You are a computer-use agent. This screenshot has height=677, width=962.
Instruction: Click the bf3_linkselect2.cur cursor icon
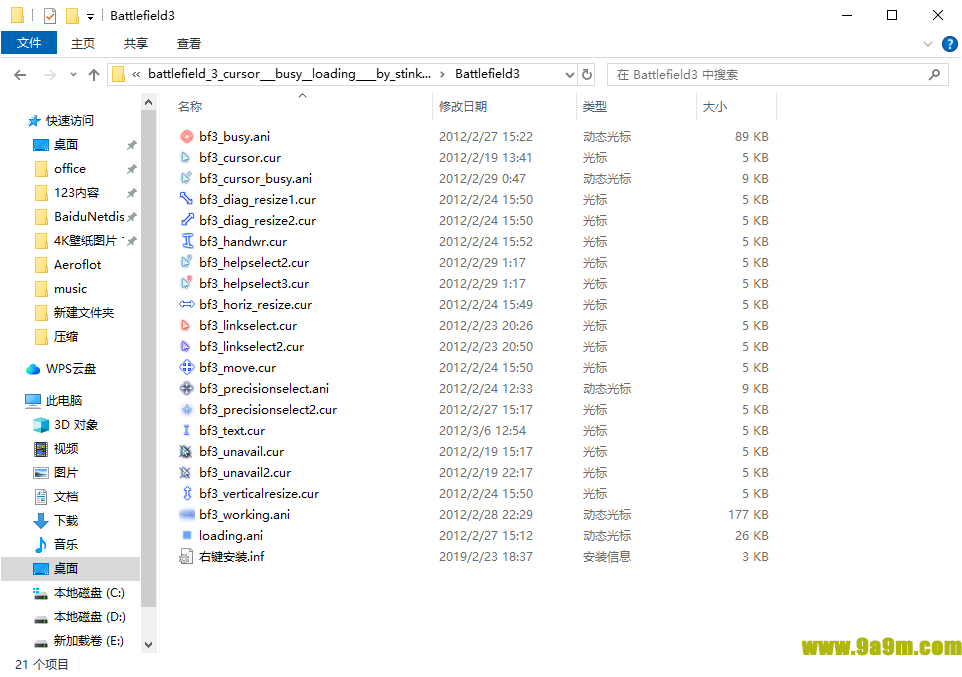[x=187, y=346]
